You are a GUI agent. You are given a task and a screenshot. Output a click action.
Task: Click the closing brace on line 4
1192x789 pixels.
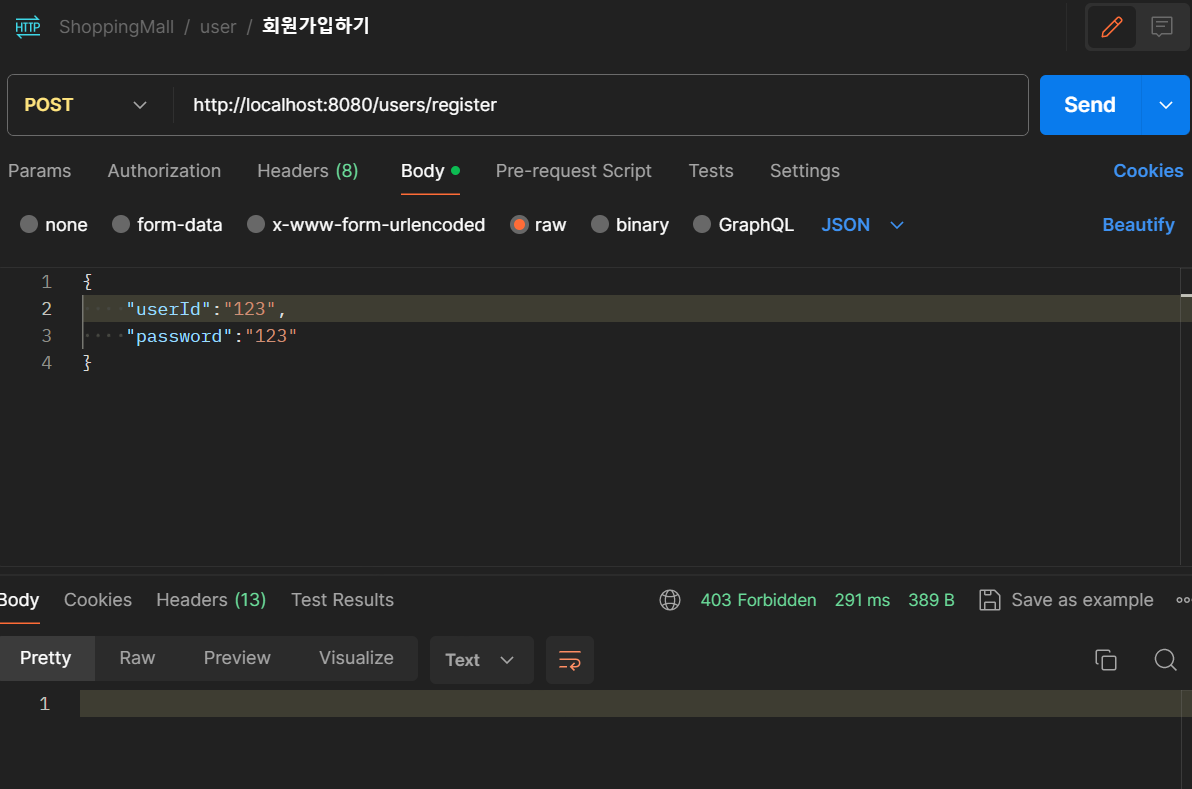click(x=87, y=363)
